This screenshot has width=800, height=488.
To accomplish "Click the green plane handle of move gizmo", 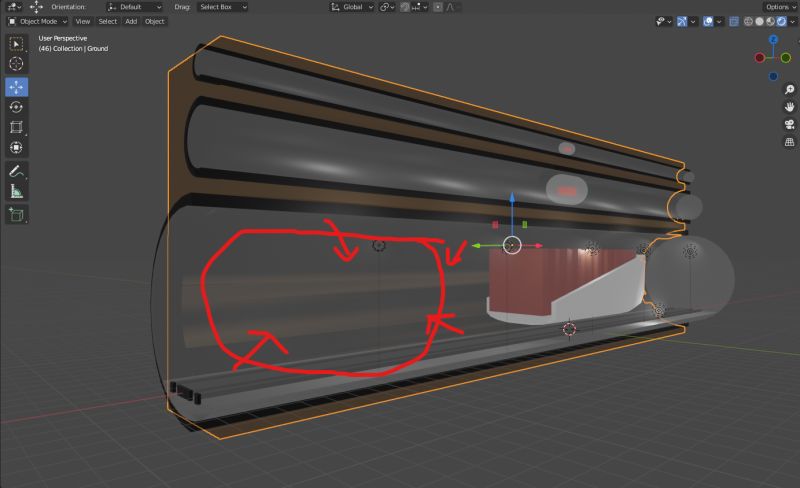I will click(524, 224).
